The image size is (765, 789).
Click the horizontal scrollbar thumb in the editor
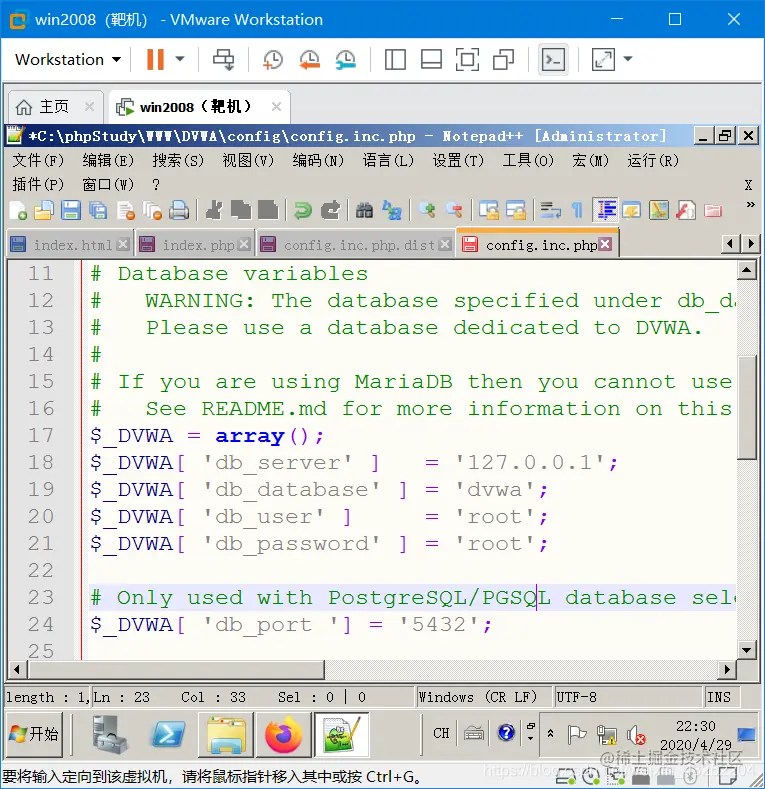coord(176,670)
